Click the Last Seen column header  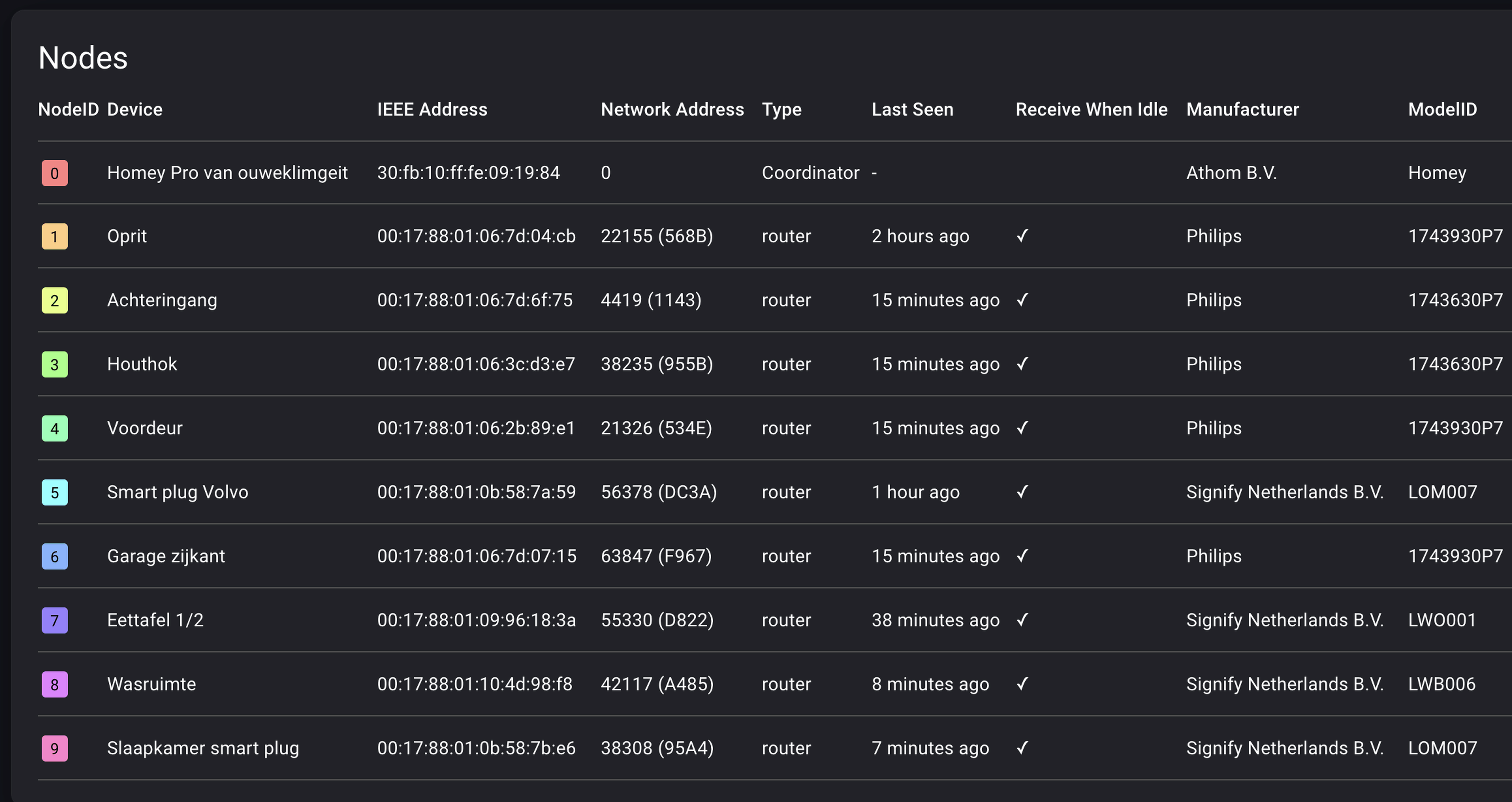(912, 109)
